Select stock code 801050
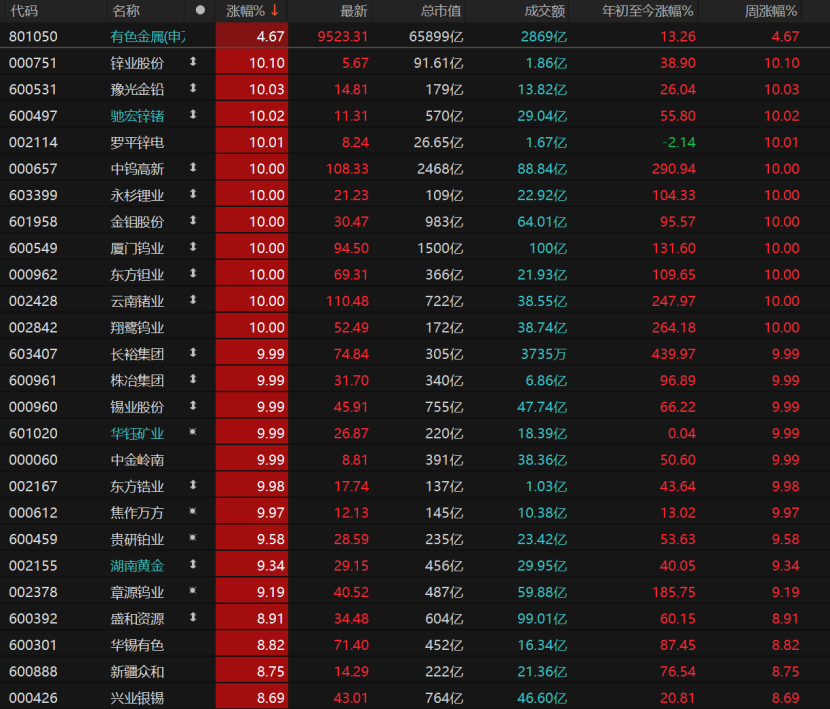Image resolution: width=830 pixels, height=709 pixels. point(33,37)
